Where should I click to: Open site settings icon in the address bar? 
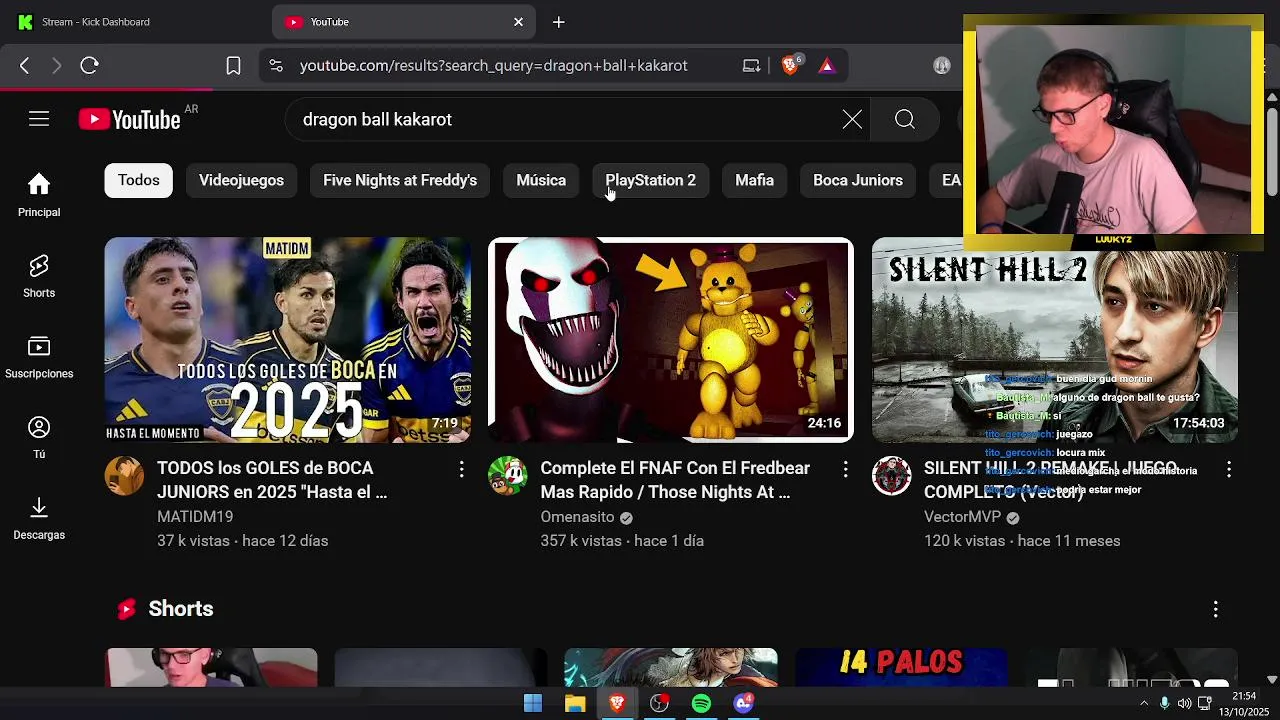click(x=276, y=65)
